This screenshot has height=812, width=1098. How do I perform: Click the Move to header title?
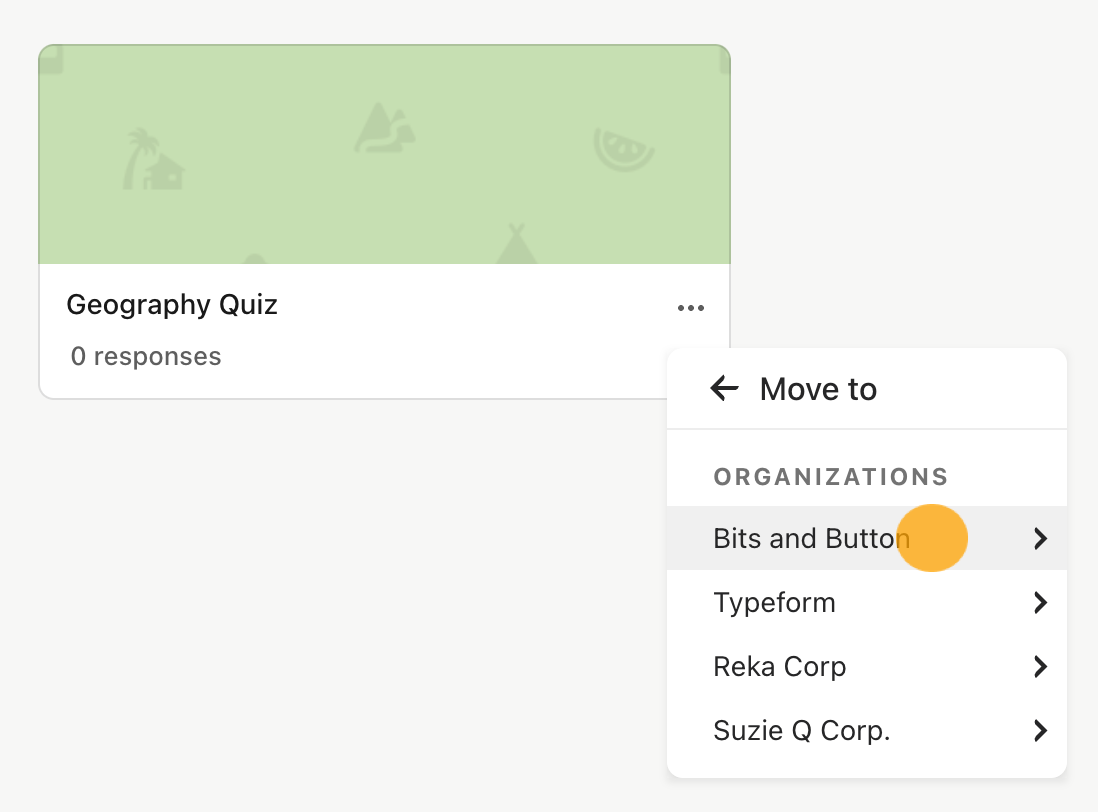tap(818, 389)
